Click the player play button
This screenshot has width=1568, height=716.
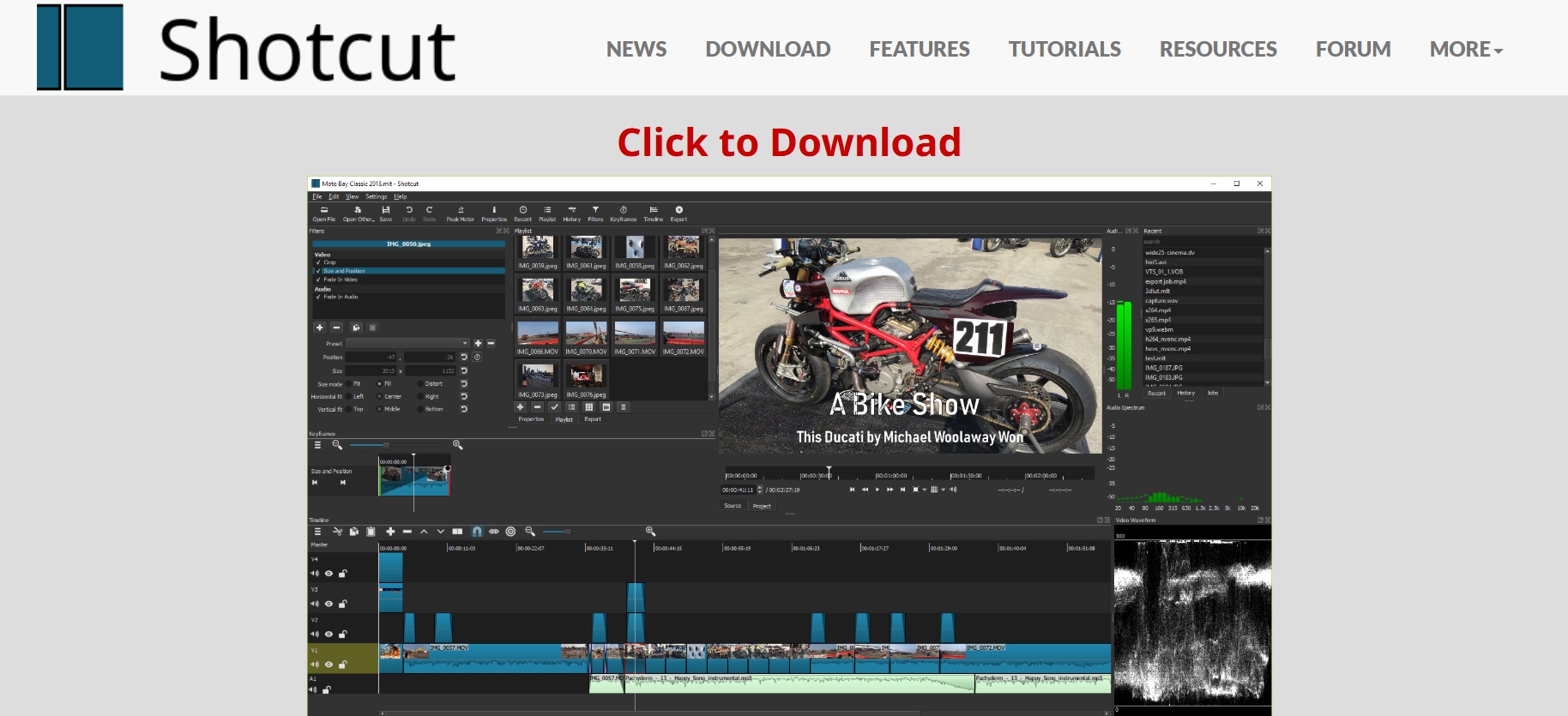coord(877,490)
